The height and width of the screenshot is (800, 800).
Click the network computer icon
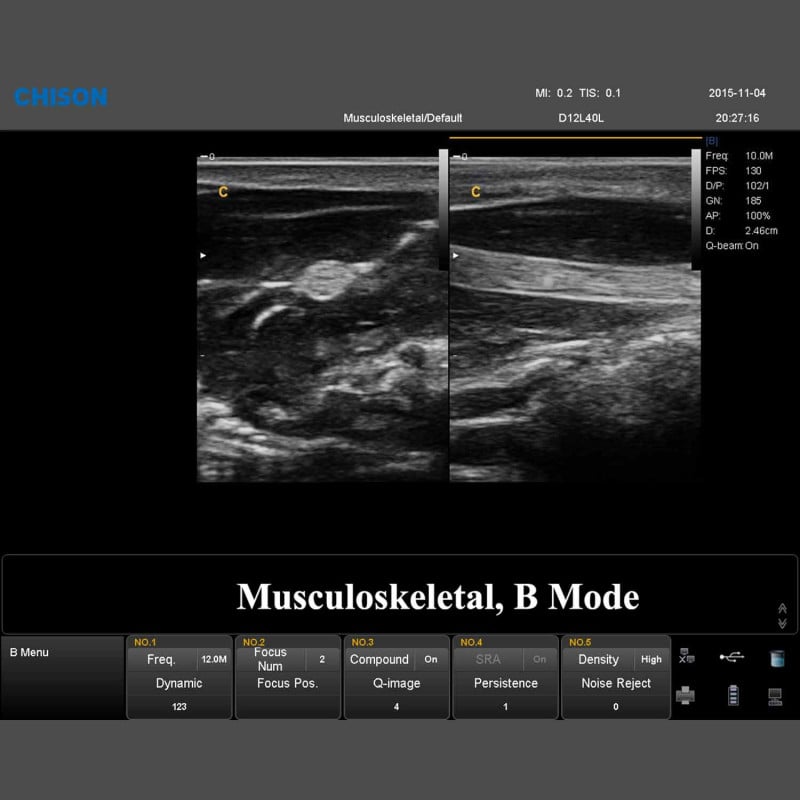[775, 698]
